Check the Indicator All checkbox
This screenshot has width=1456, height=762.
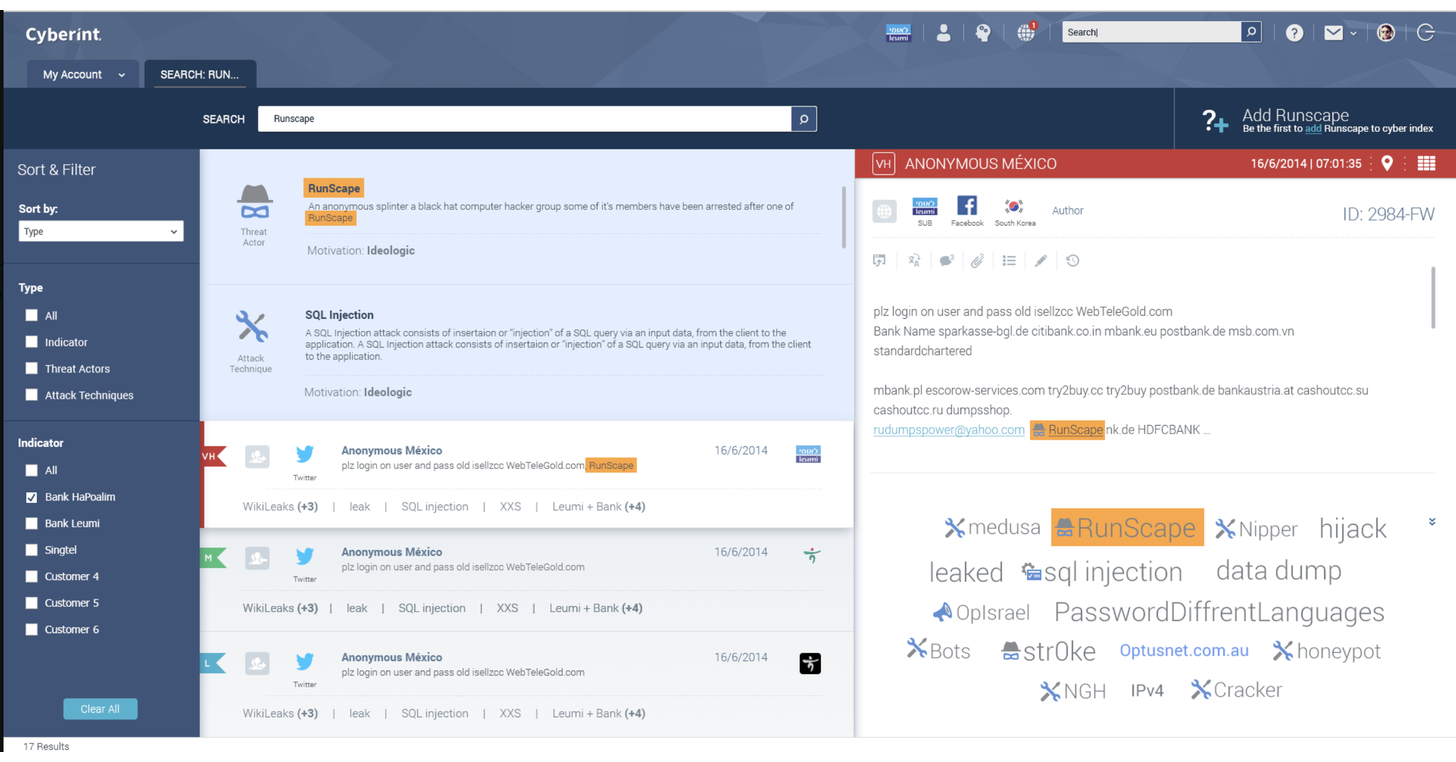click(32, 470)
